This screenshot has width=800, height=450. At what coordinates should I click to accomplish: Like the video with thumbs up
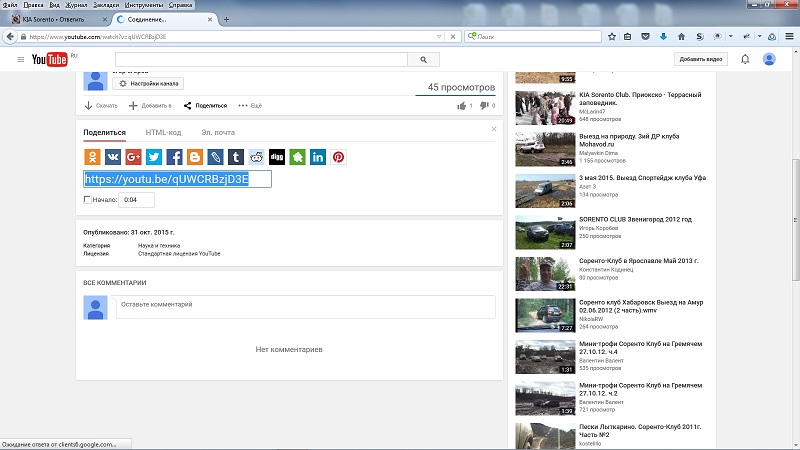tap(461, 105)
